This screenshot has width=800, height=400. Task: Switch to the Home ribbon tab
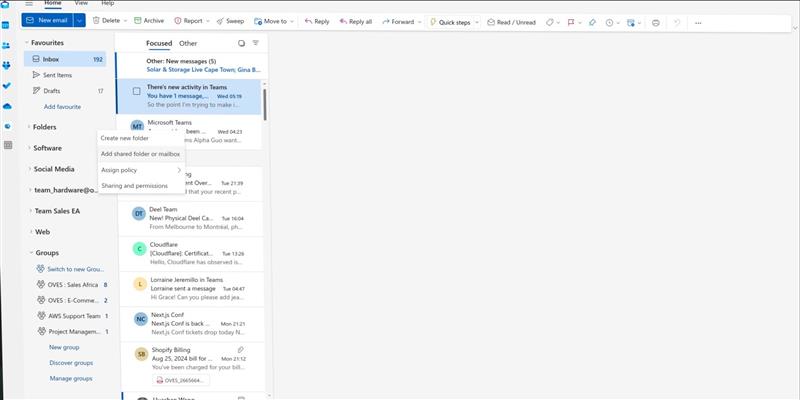click(x=53, y=3)
